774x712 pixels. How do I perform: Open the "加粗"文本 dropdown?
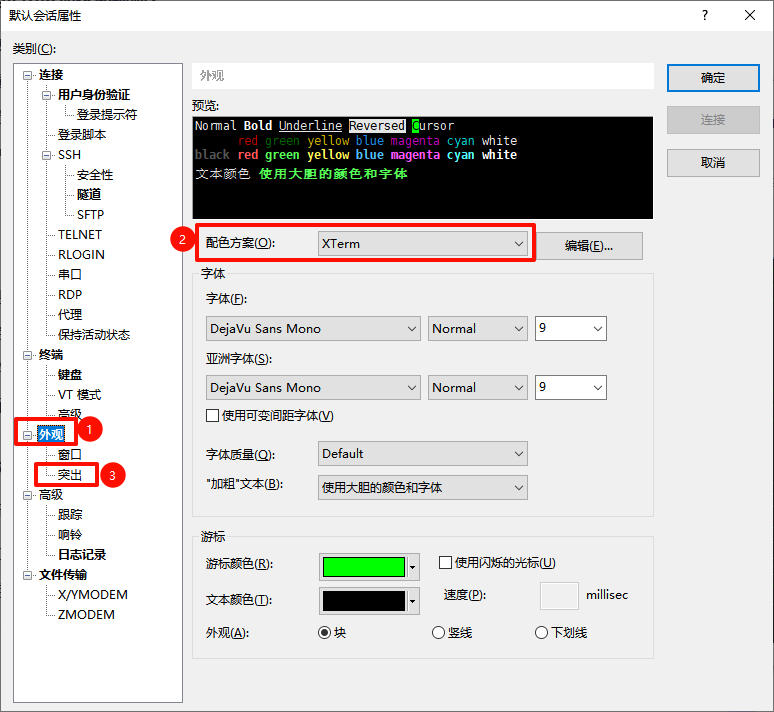coord(423,488)
